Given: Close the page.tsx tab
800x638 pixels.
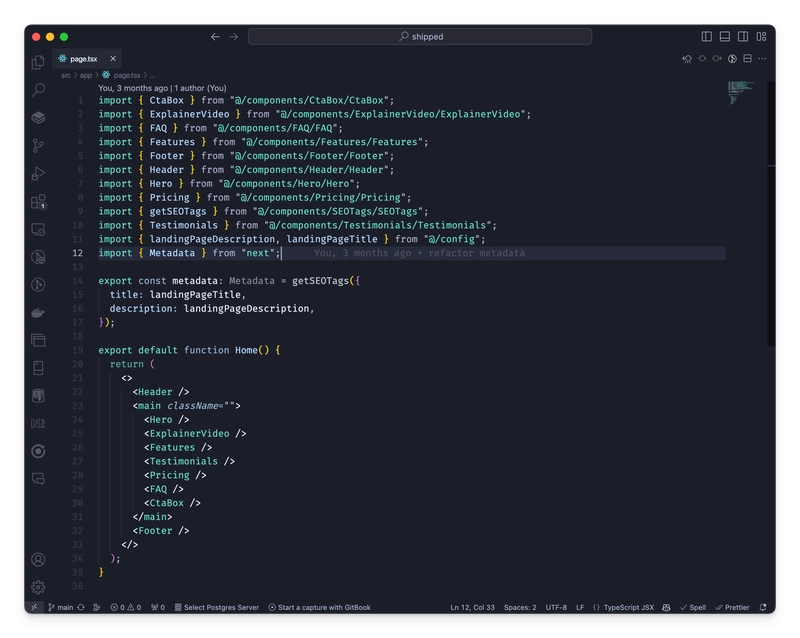Looking at the screenshot, I should pos(113,59).
